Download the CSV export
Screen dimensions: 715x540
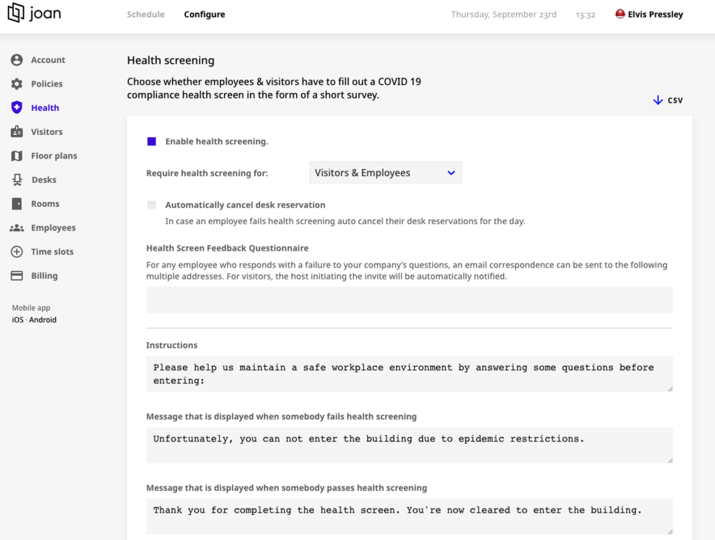coord(668,100)
